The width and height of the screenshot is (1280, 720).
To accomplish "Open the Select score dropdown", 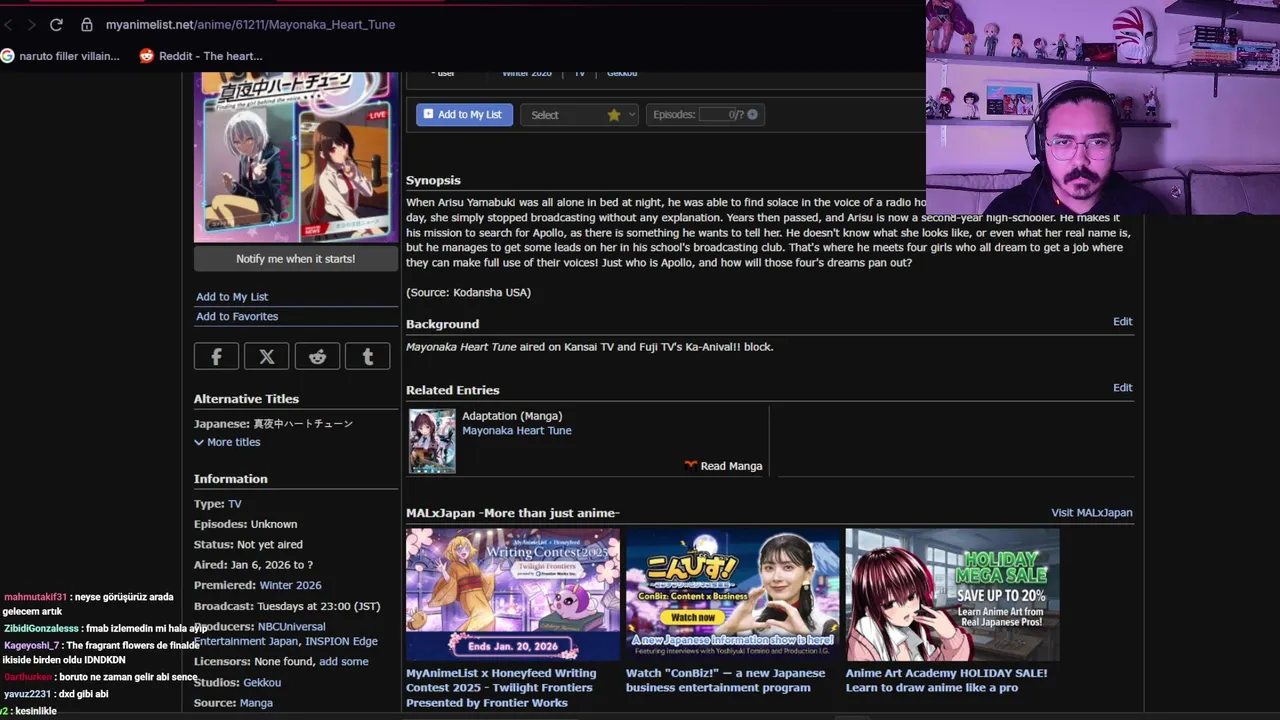I will point(579,115).
